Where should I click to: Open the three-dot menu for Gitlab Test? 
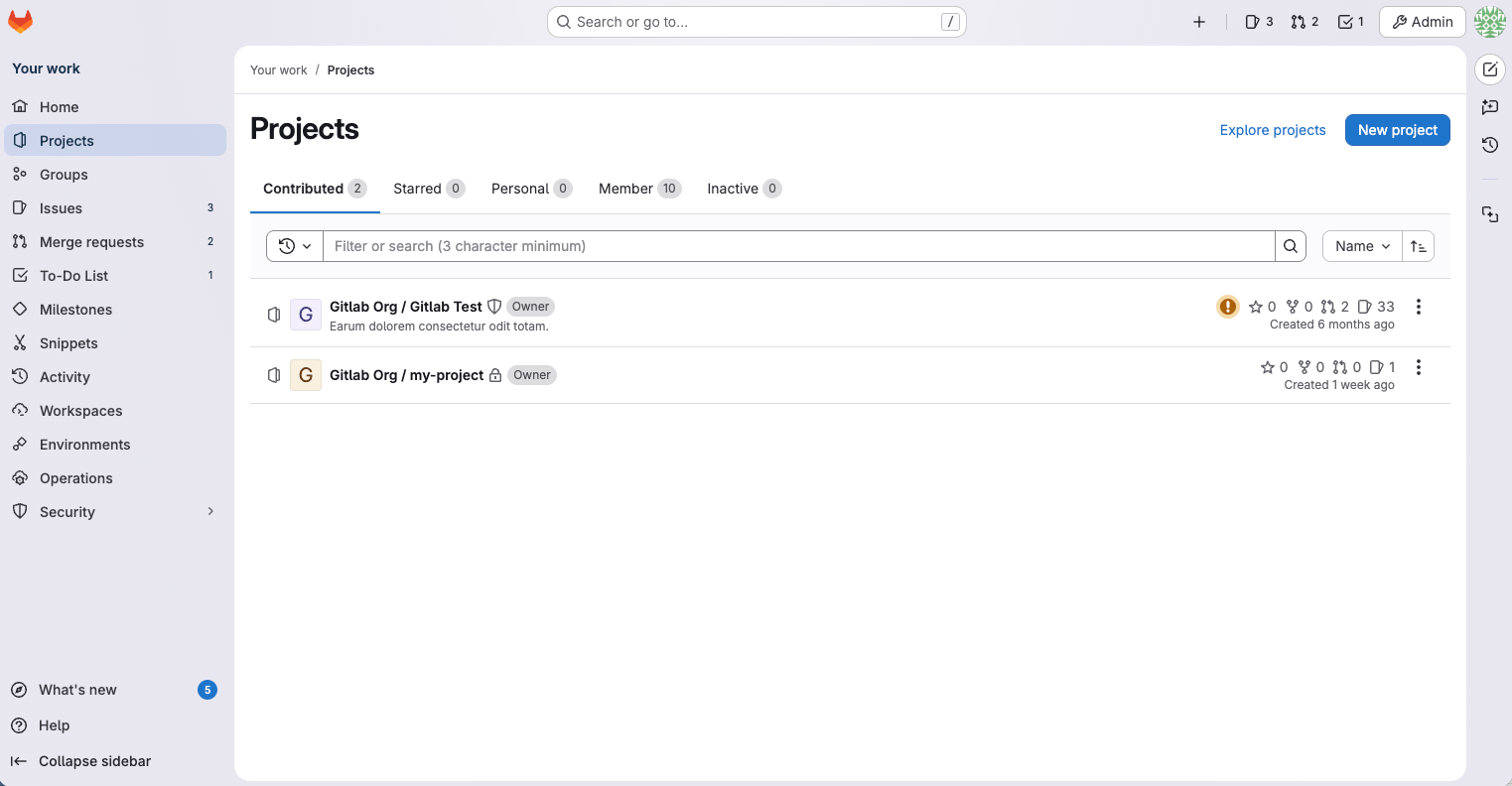tap(1419, 307)
